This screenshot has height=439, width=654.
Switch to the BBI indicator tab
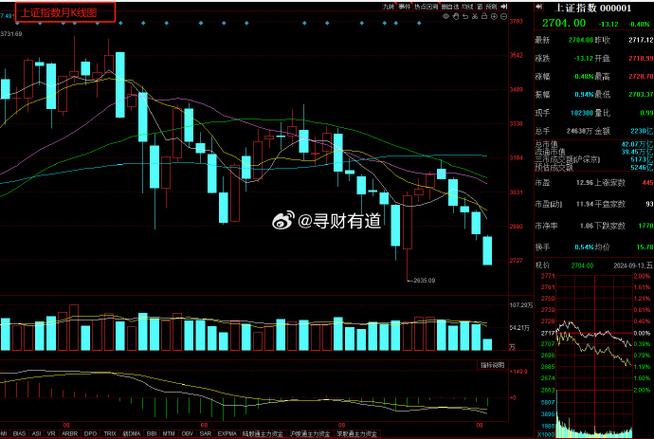(151, 434)
